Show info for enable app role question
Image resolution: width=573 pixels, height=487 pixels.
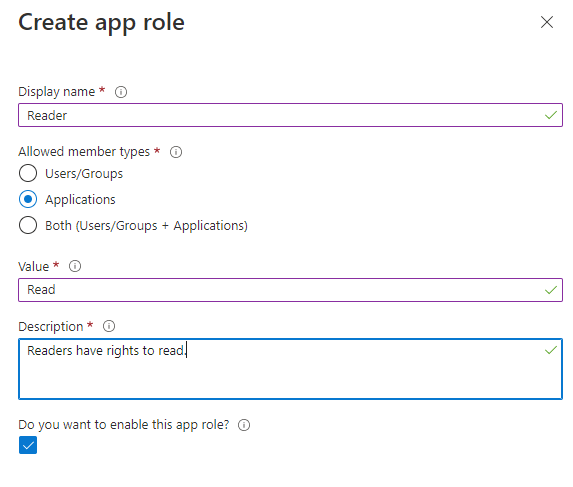pyautogui.click(x=244, y=425)
